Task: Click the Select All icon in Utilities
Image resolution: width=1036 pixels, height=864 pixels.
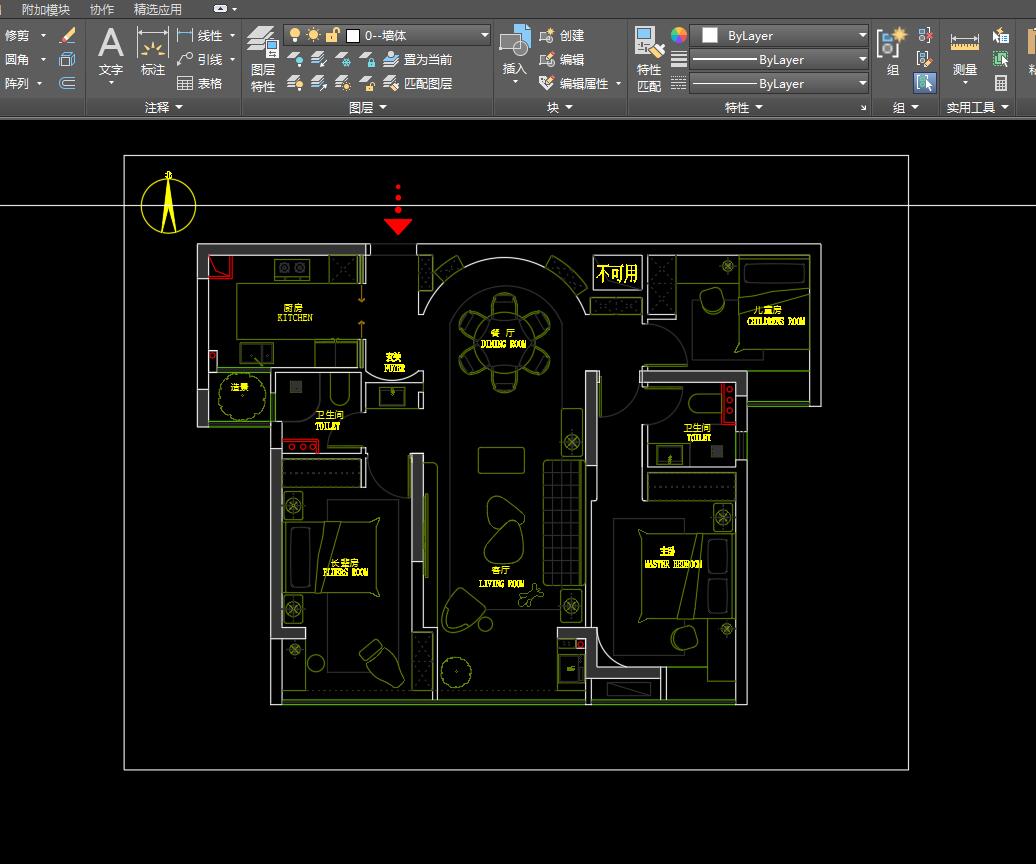Action: (x=1001, y=59)
